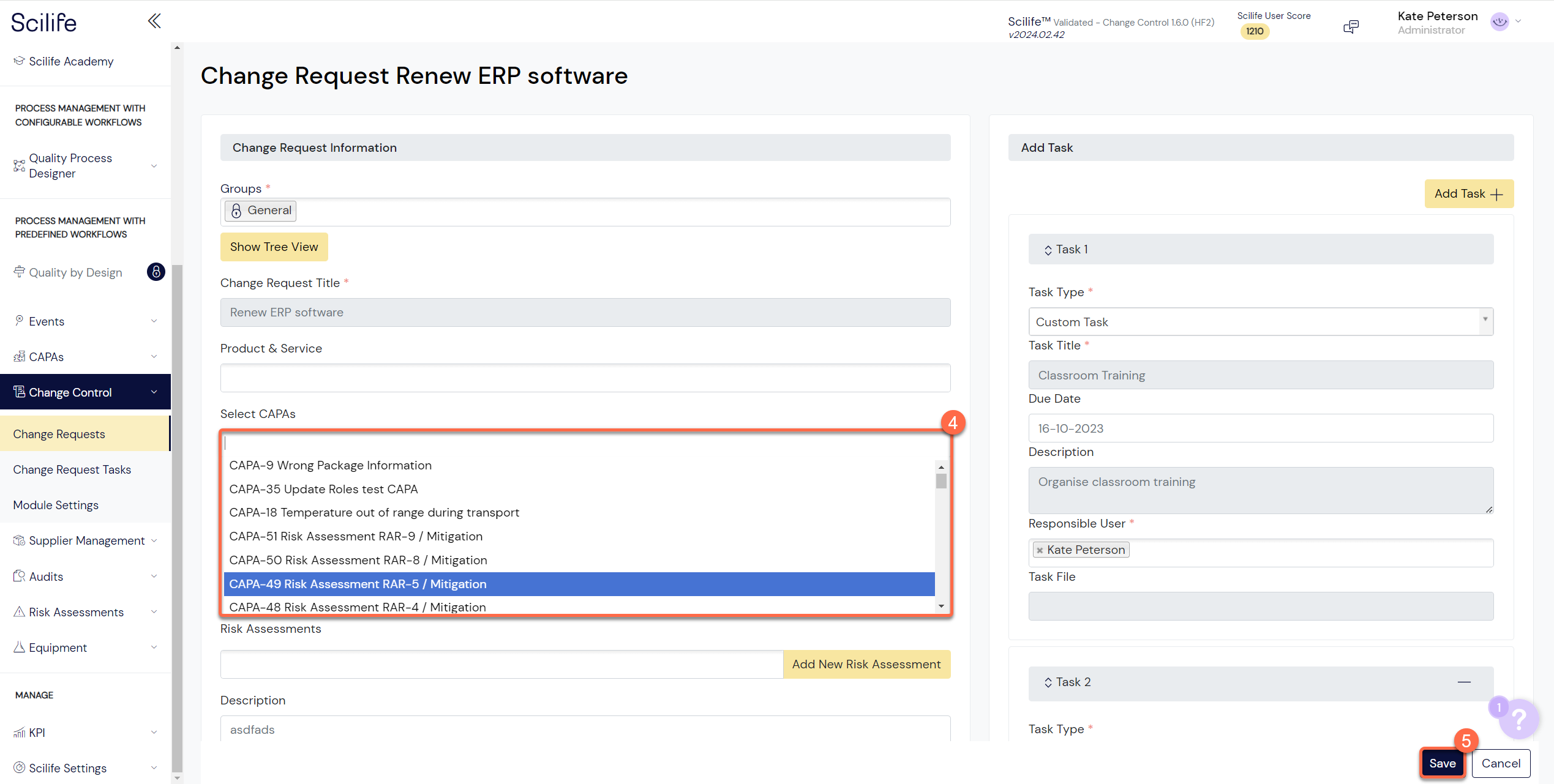Click the Scilife logo
This screenshot has width=1554, height=784.
pos(44,23)
